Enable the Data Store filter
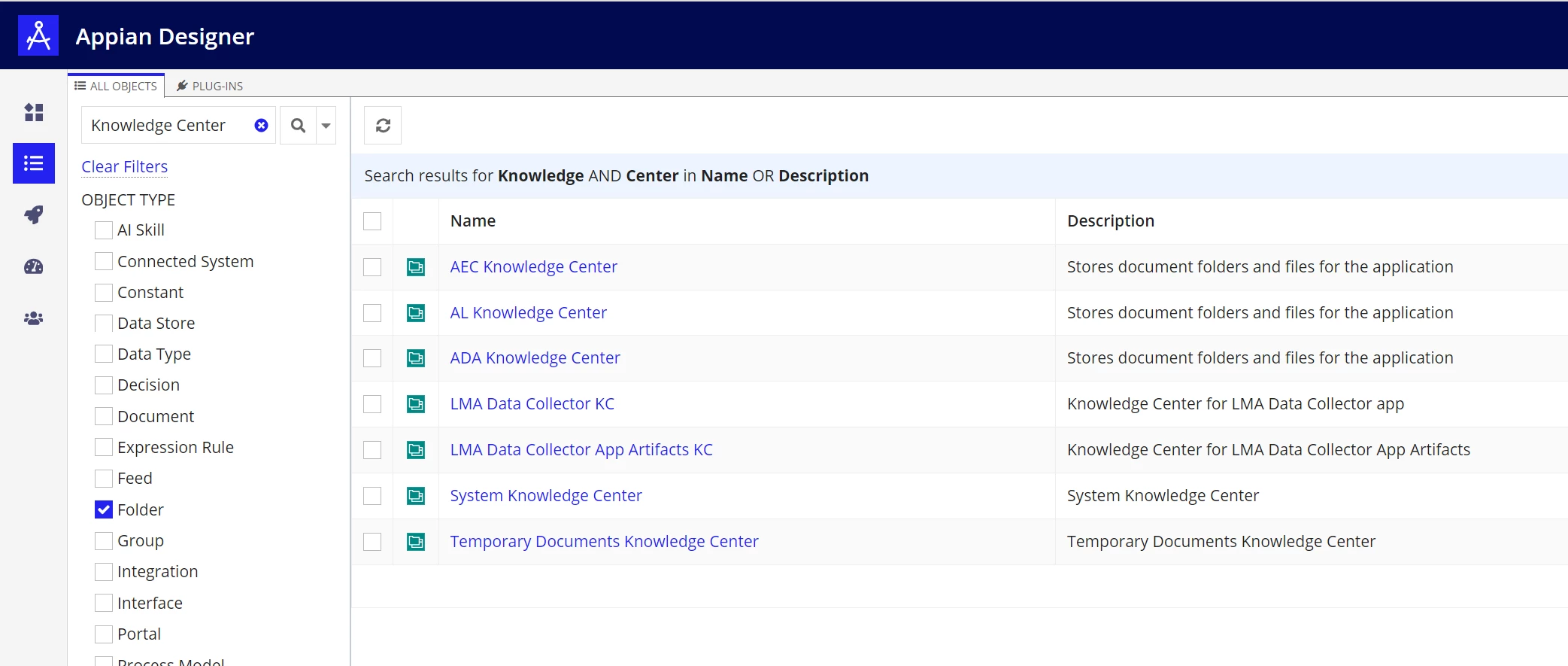The image size is (1568, 666). pos(104,324)
